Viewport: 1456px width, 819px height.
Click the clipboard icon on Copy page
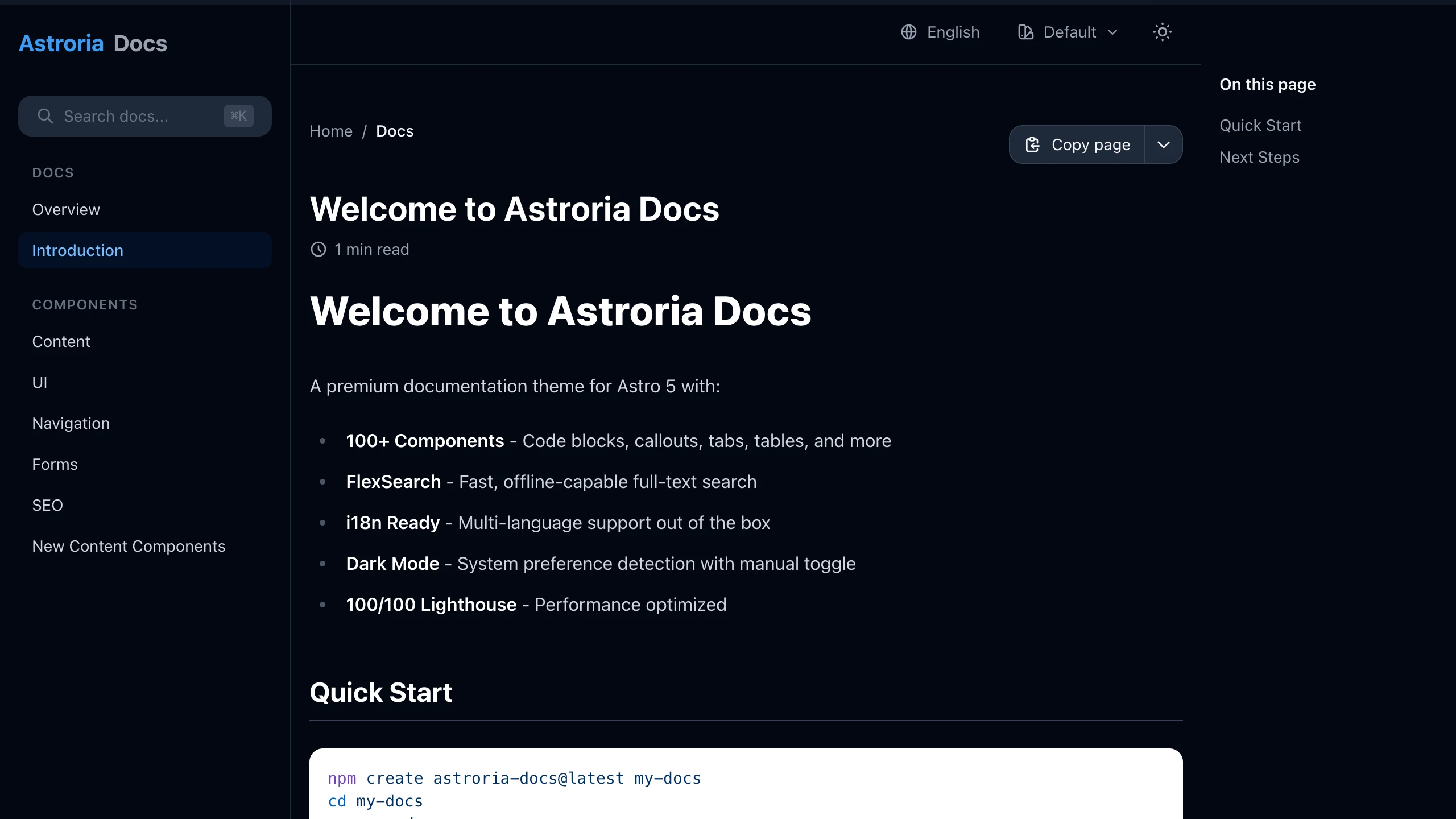click(1033, 144)
